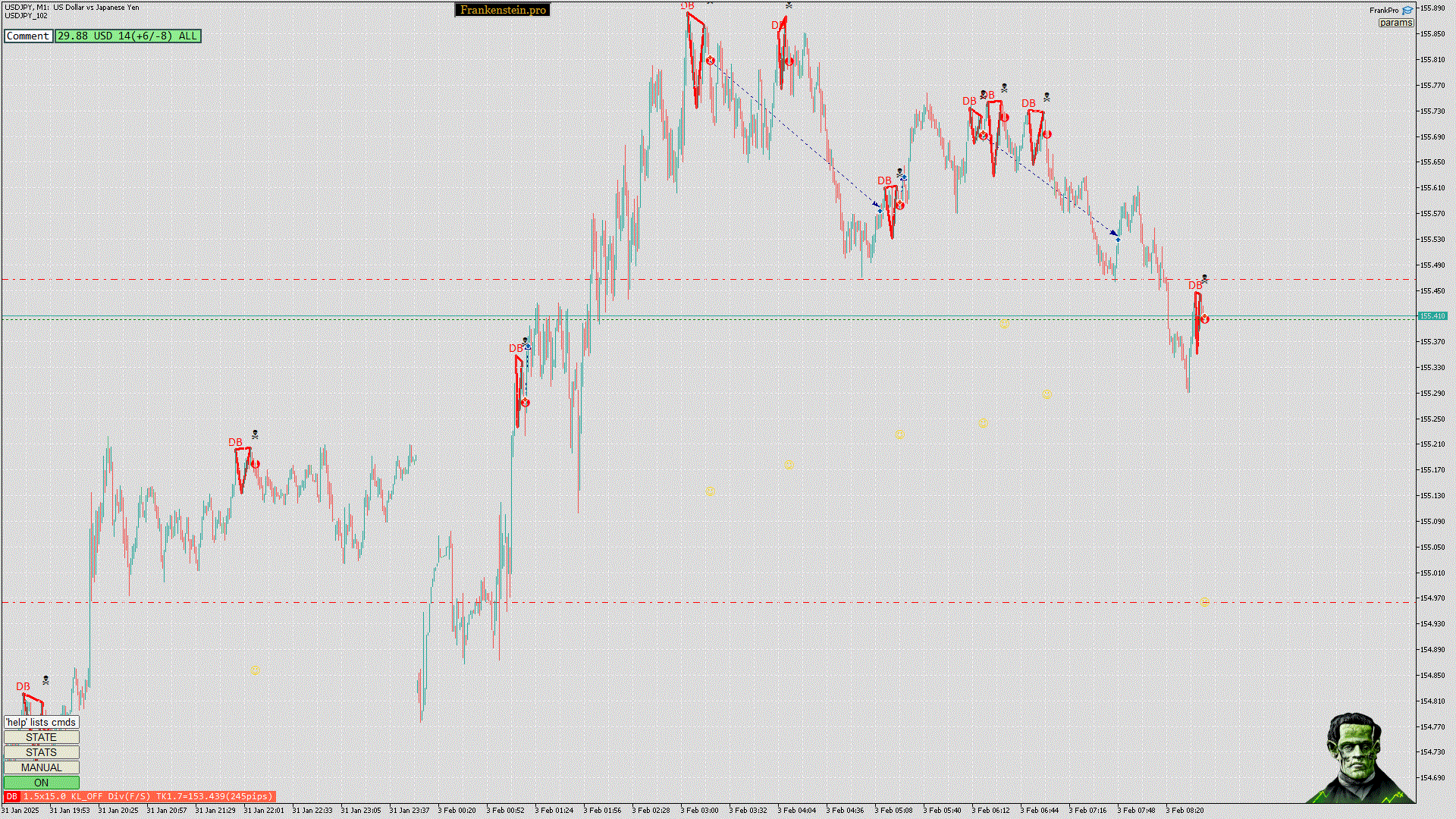
Task: Click the 154.690 price scale label
Action: [x=1432, y=777]
